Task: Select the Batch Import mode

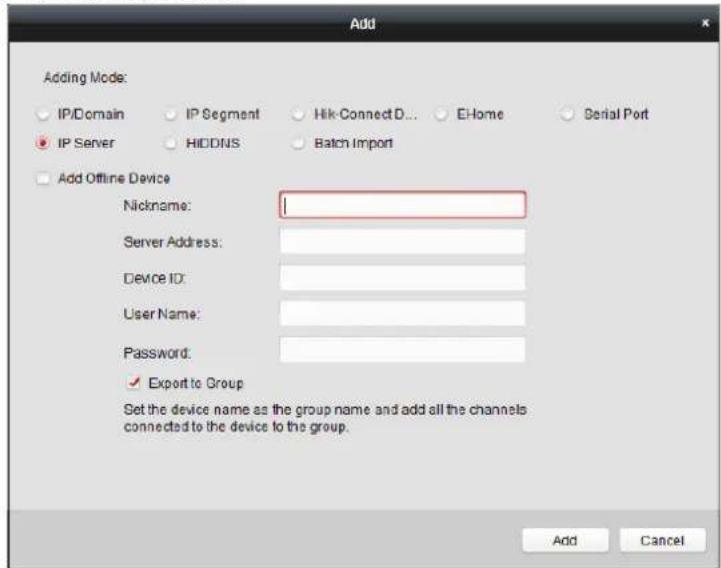Action: tap(298, 143)
